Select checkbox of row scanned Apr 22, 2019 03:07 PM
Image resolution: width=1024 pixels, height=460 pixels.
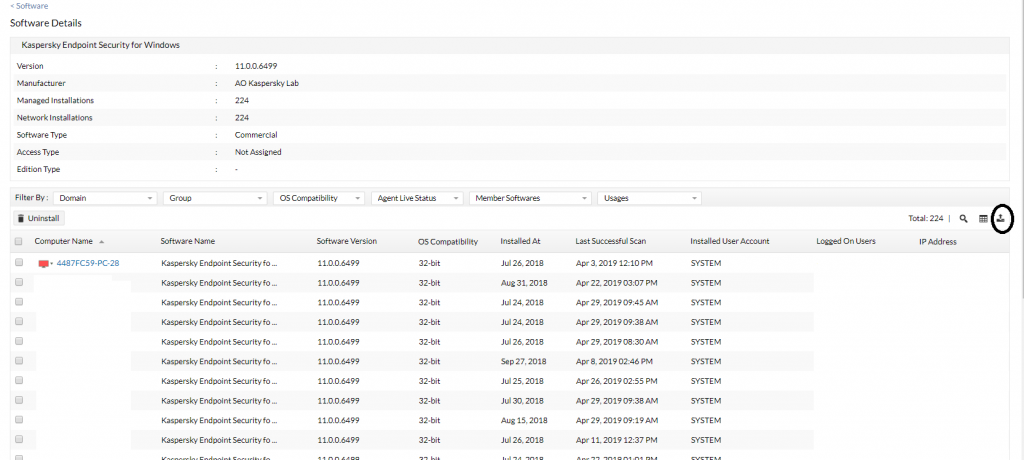pos(19,282)
